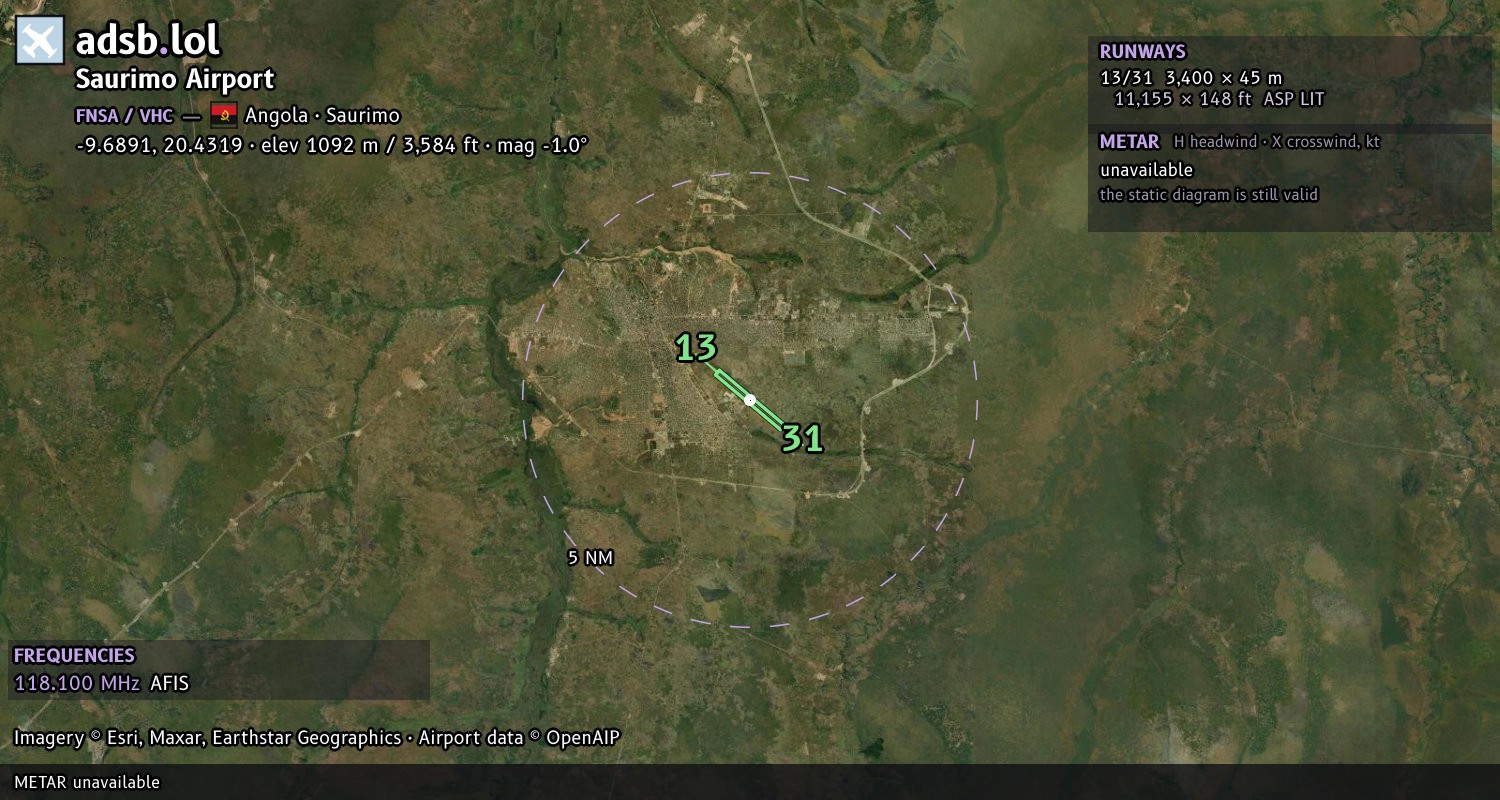1500x800 pixels.
Task: Click 'the static diagram is still valid' note
Action: (1209, 195)
